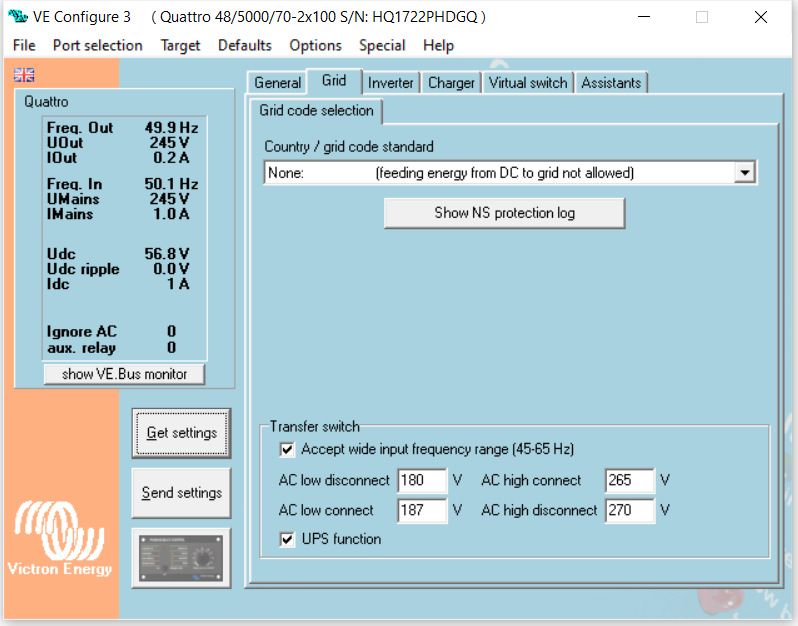Click the aux. relay status value
798x626 pixels.
[172, 348]
